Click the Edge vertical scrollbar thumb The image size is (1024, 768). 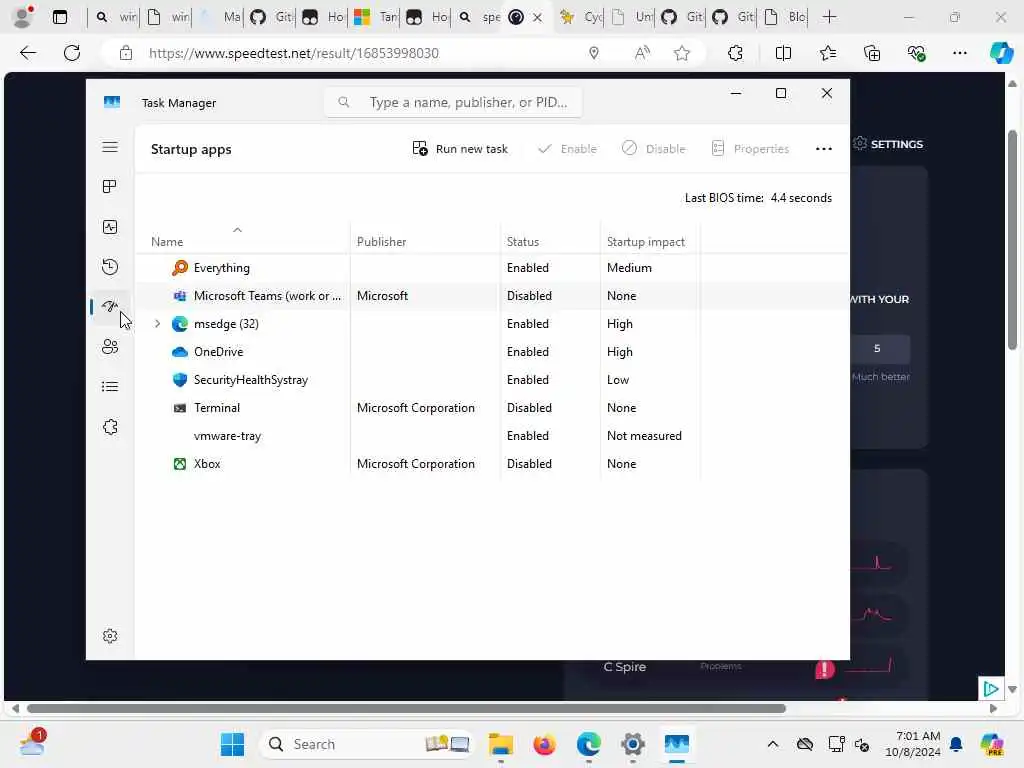coord(1012,240)
